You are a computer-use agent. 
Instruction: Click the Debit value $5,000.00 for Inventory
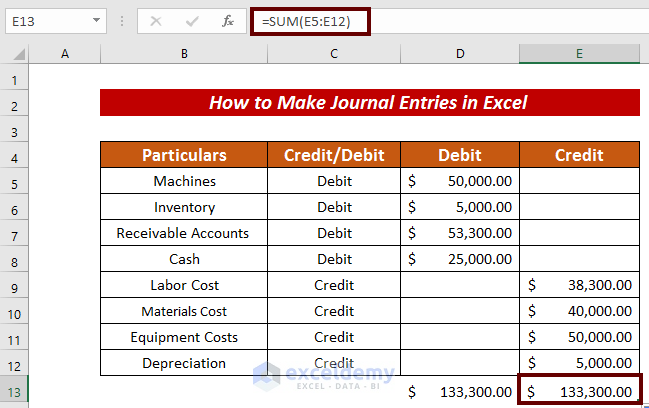[x=460, y=207]
